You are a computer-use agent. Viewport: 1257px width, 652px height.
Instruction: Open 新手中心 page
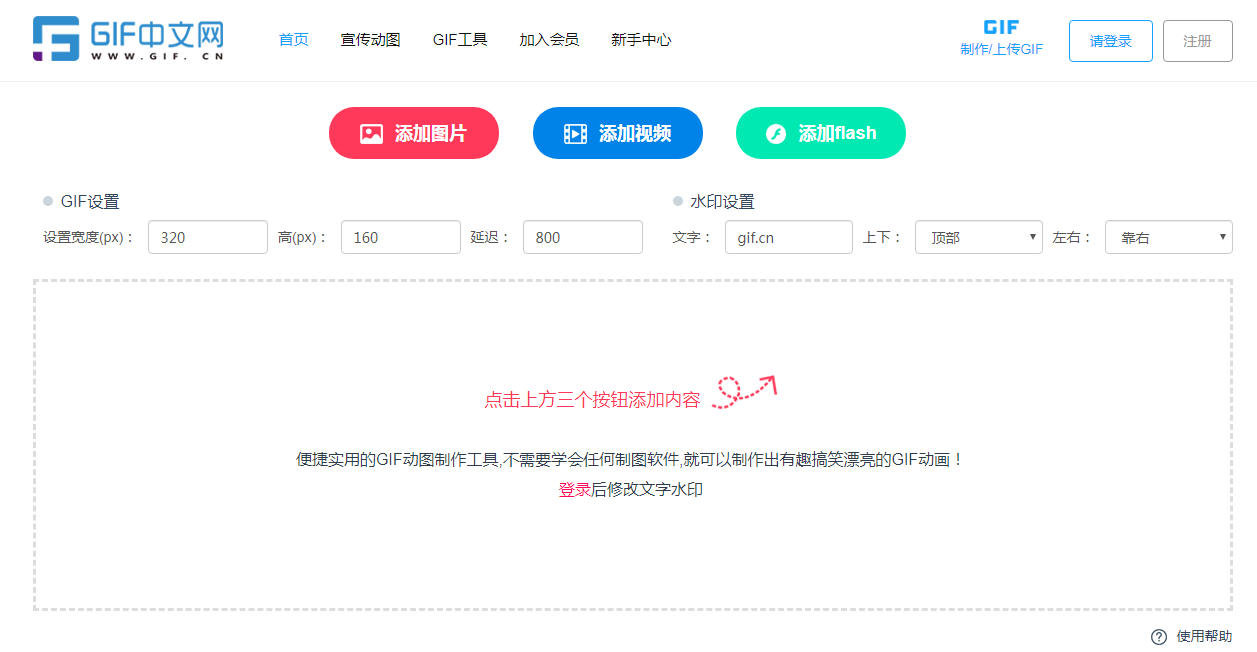click(x=641, y=40)
